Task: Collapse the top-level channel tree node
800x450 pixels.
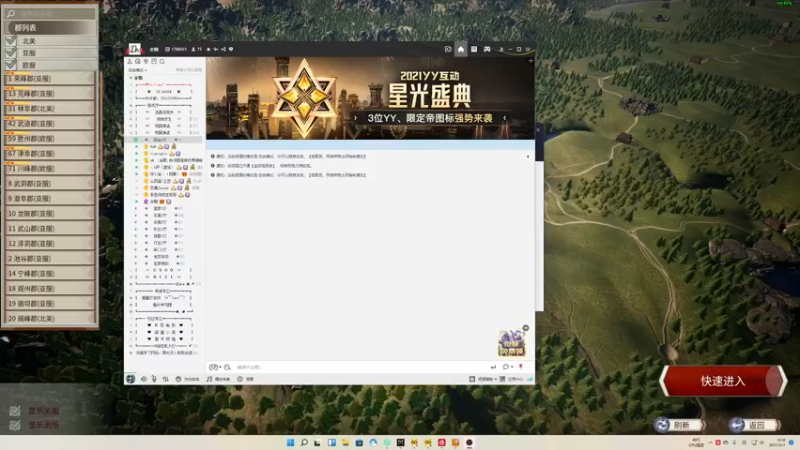Action: [131, 78]
